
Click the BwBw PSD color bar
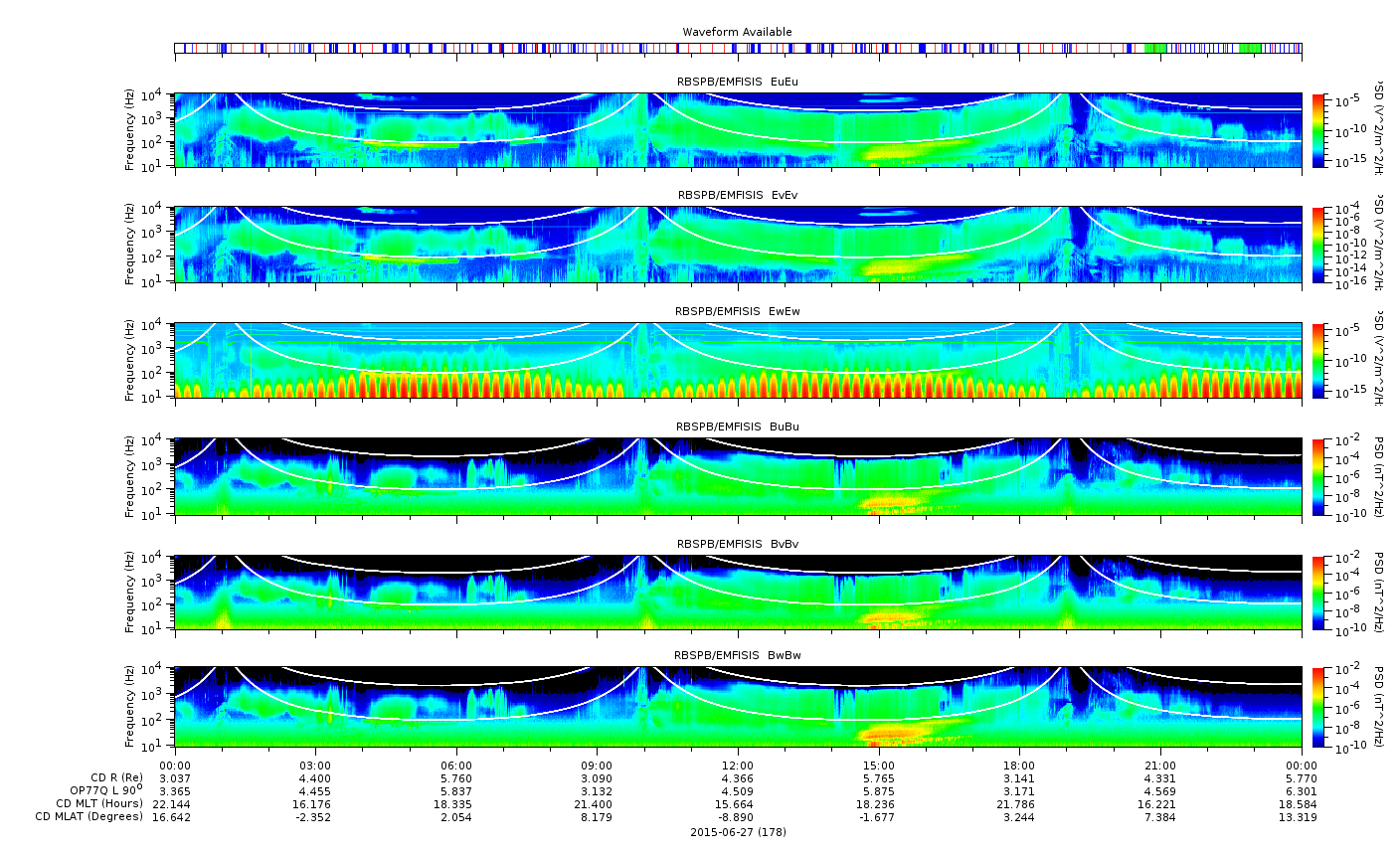click(1319, 707)
